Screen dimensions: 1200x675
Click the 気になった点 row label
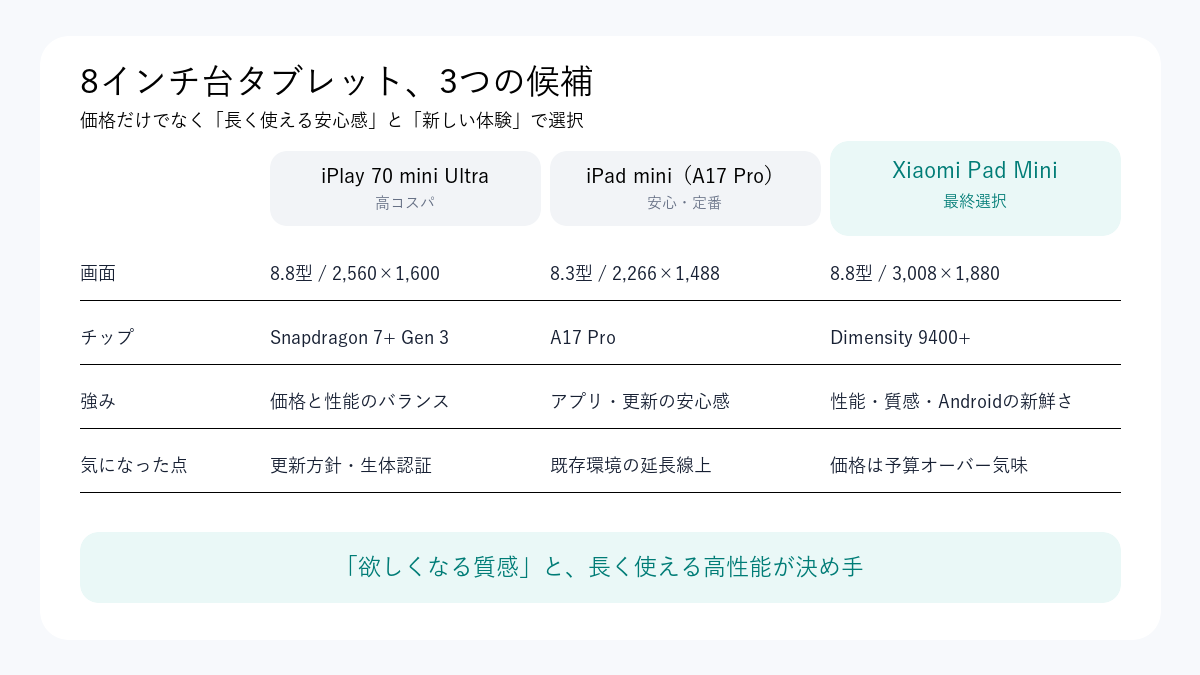(x=134, y=465)
